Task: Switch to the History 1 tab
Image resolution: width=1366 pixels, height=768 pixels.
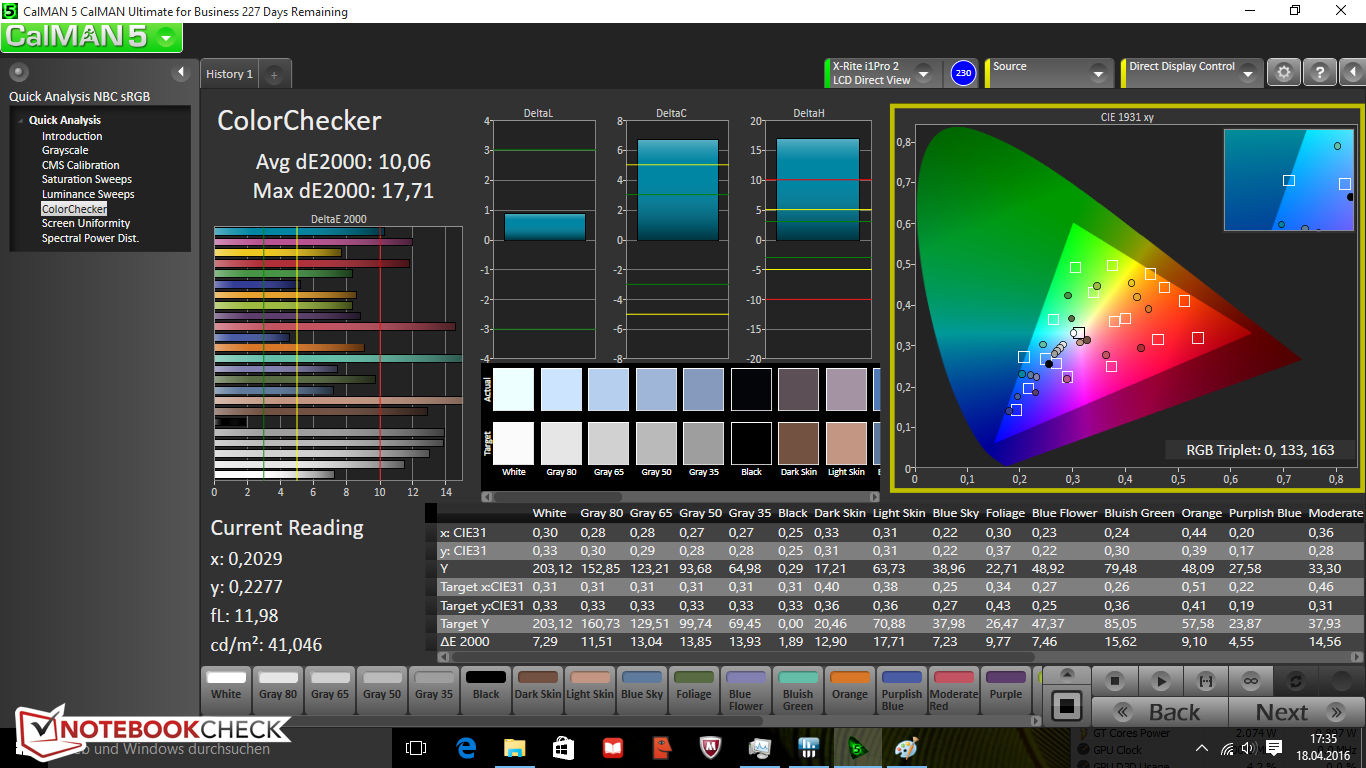Action: coord(229,74)
